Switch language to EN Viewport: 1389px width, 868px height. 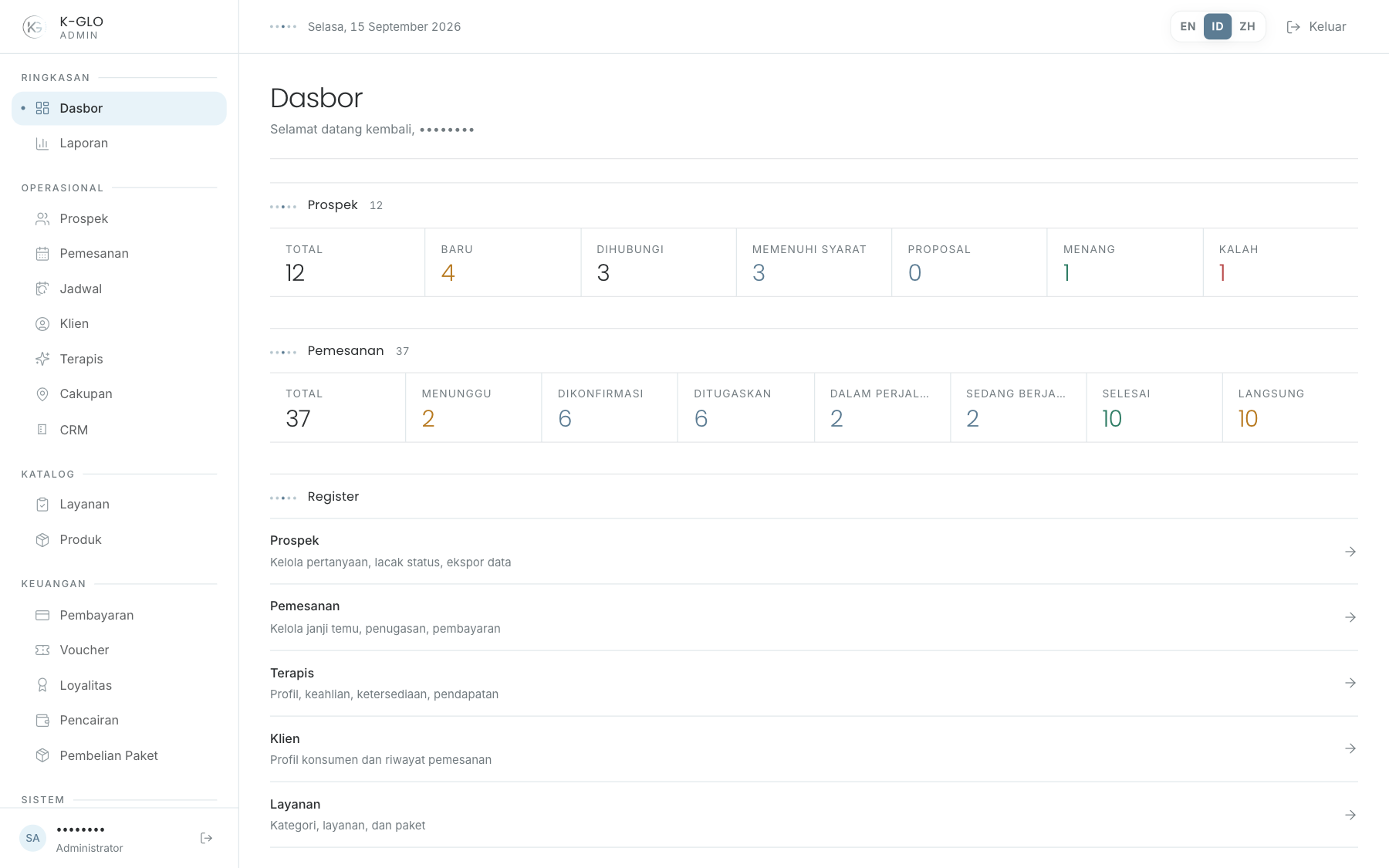point(1188,26)
